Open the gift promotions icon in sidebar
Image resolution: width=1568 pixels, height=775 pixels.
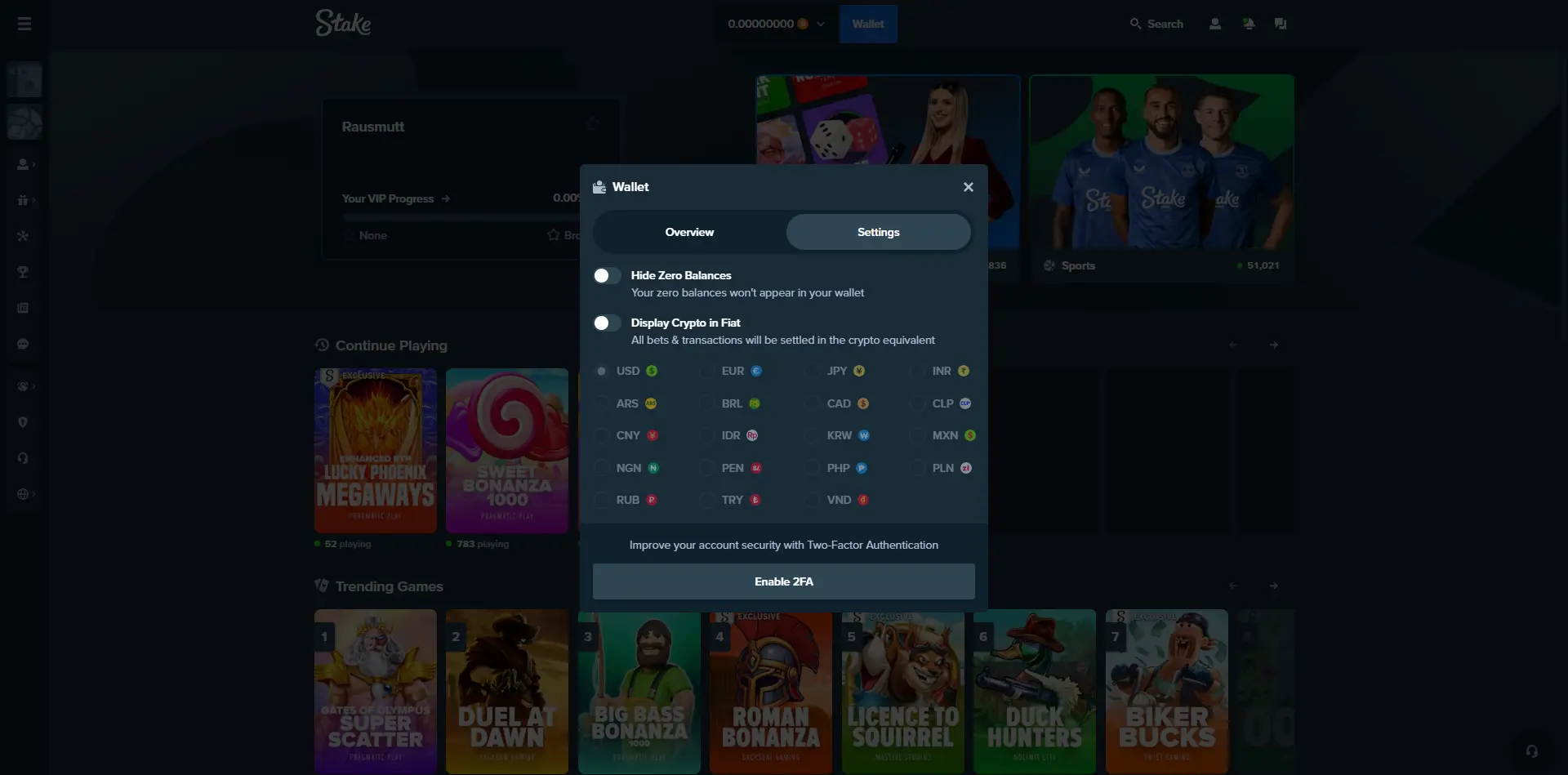[x=23, y=200]
